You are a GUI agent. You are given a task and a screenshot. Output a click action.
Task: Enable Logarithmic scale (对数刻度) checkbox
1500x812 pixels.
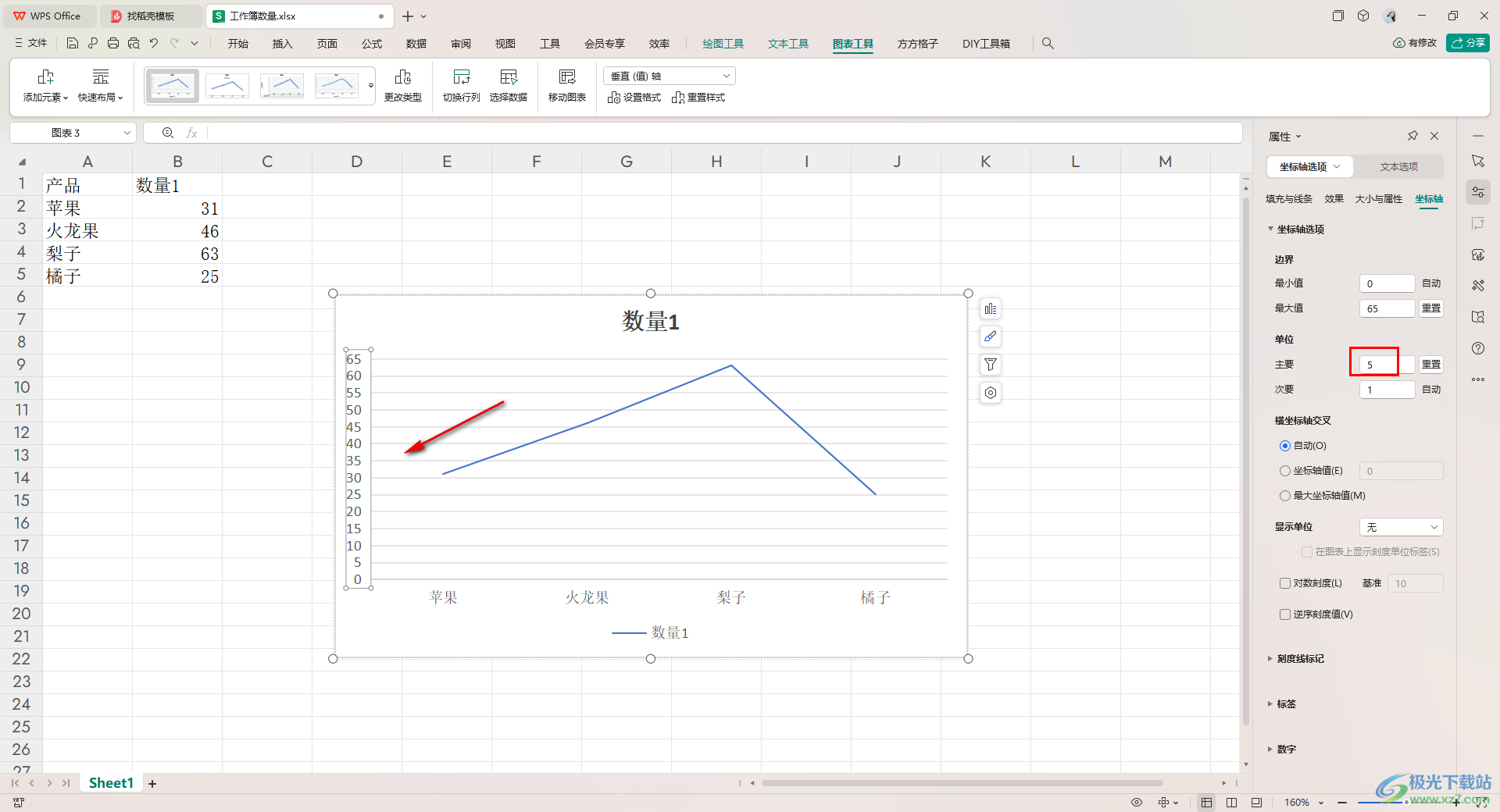pyautogui.click(x=1285, y=583)
